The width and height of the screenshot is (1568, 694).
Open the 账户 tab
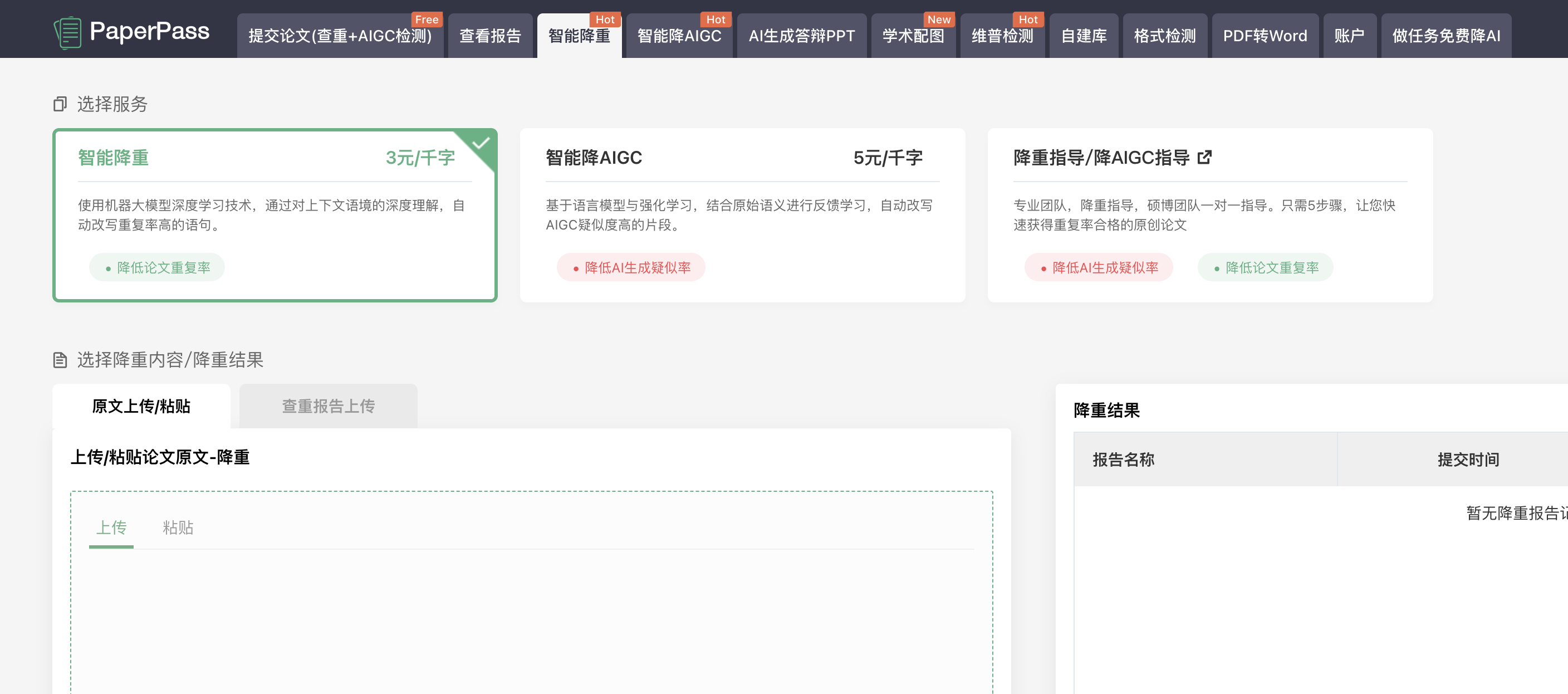(x=1350, y=36)
